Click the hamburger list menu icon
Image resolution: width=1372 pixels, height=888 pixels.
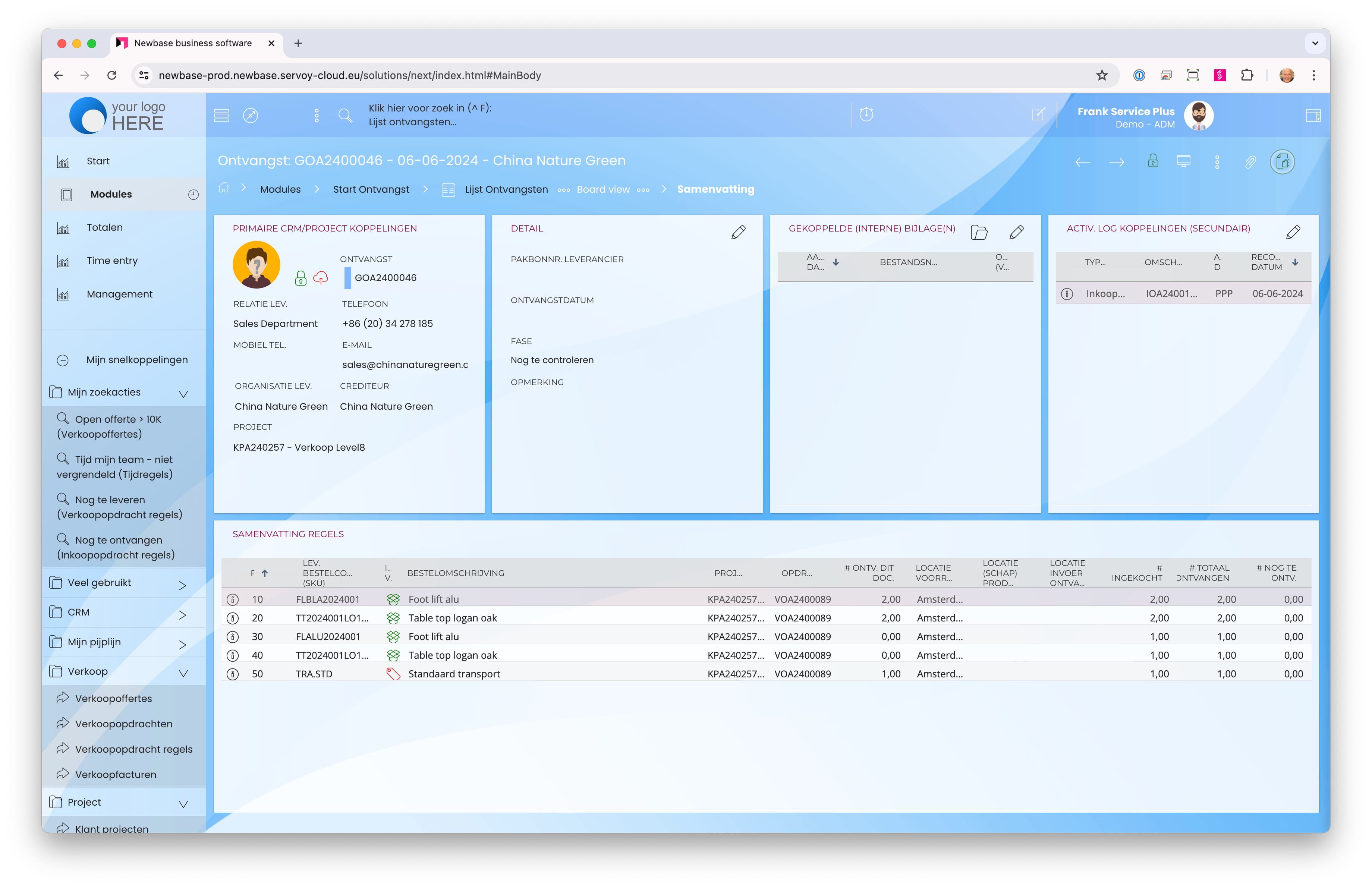click(x=221, y=115)
